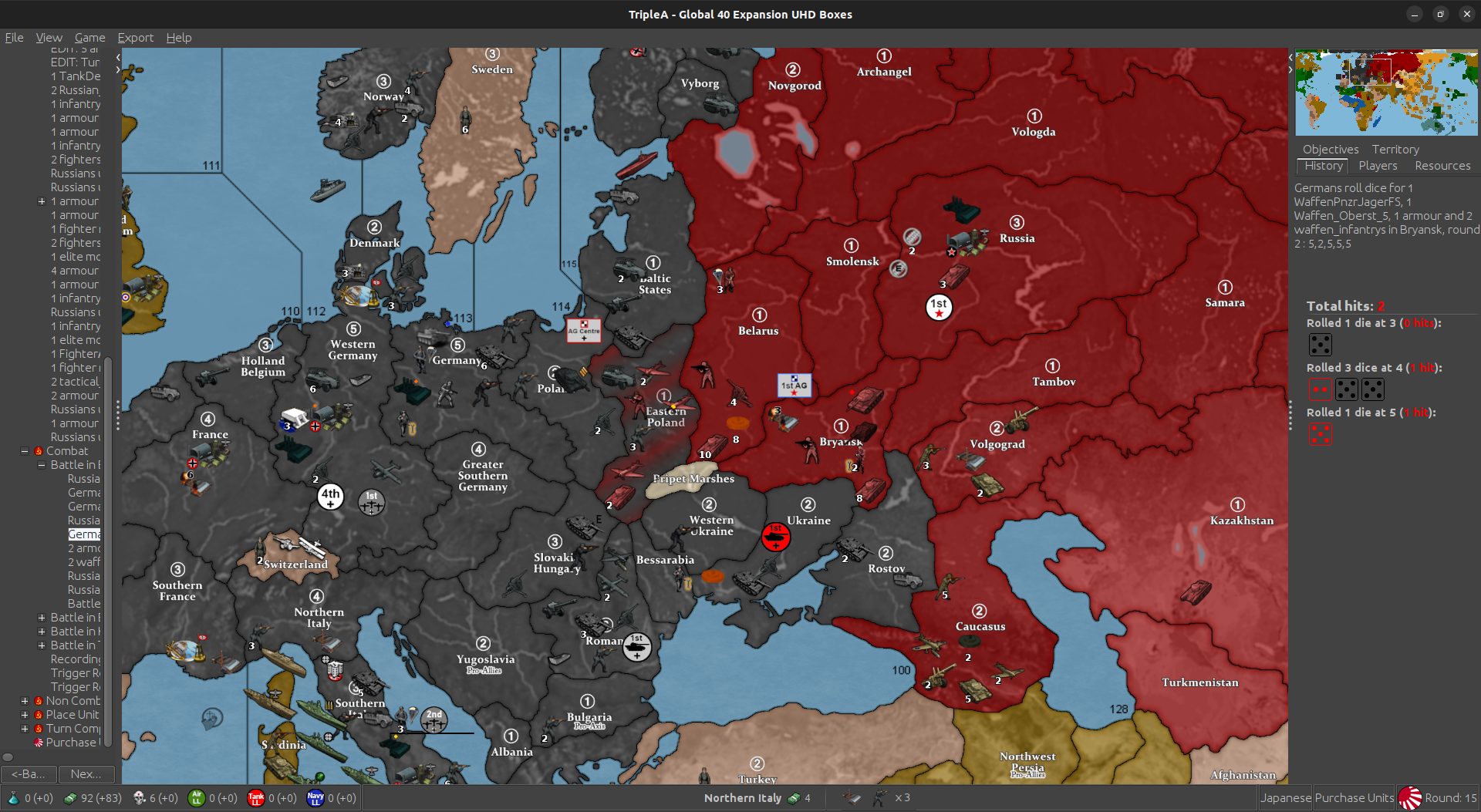Click the history panel horizontal scrollbar thumb
This screenshot has width=1481, height=812.
[x=8, y=757]
